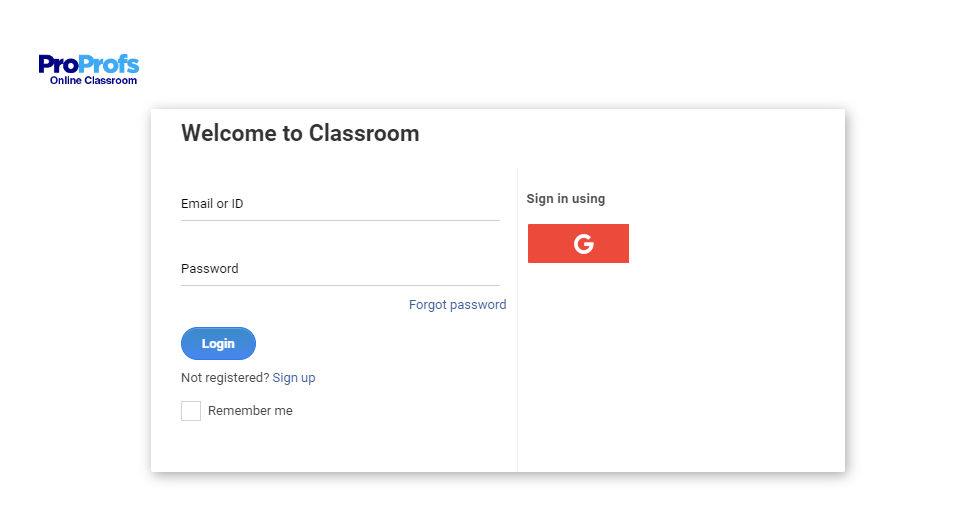Image resolution: width=971 pixels, height=505 pixels.
Task: Select the Email or ID placeholder label
Action: click(x=212, y=204)
